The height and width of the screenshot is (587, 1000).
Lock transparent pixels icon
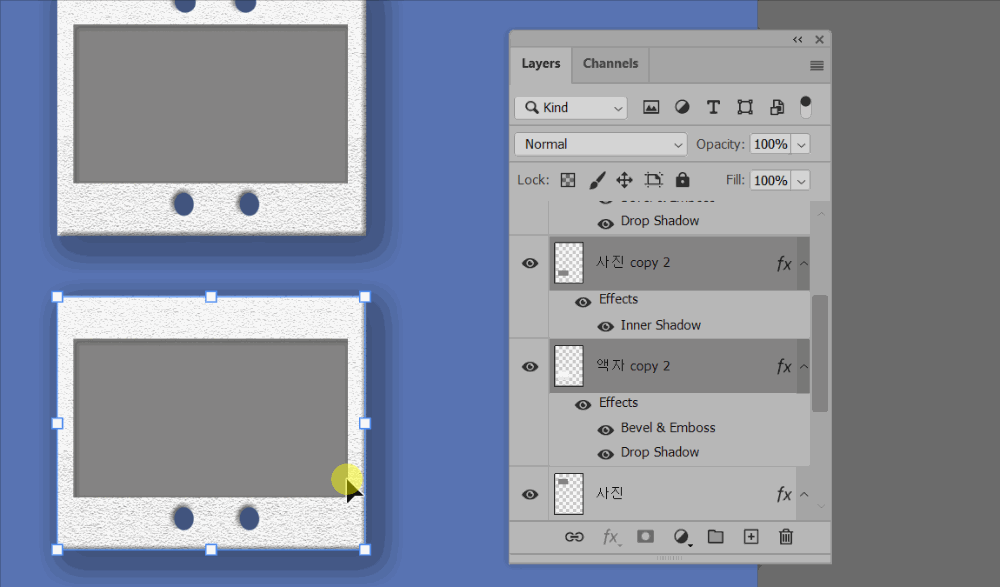click(x=568, y=180)
